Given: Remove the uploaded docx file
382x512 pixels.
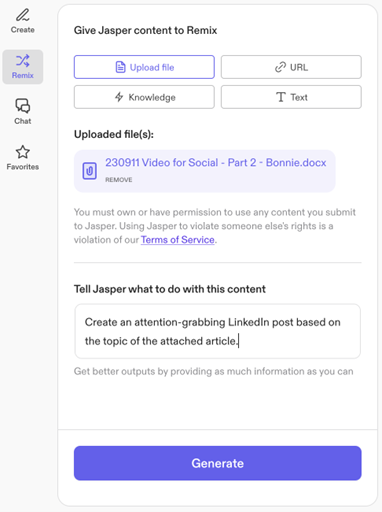Looking at the screenshot, I should 119,180.
